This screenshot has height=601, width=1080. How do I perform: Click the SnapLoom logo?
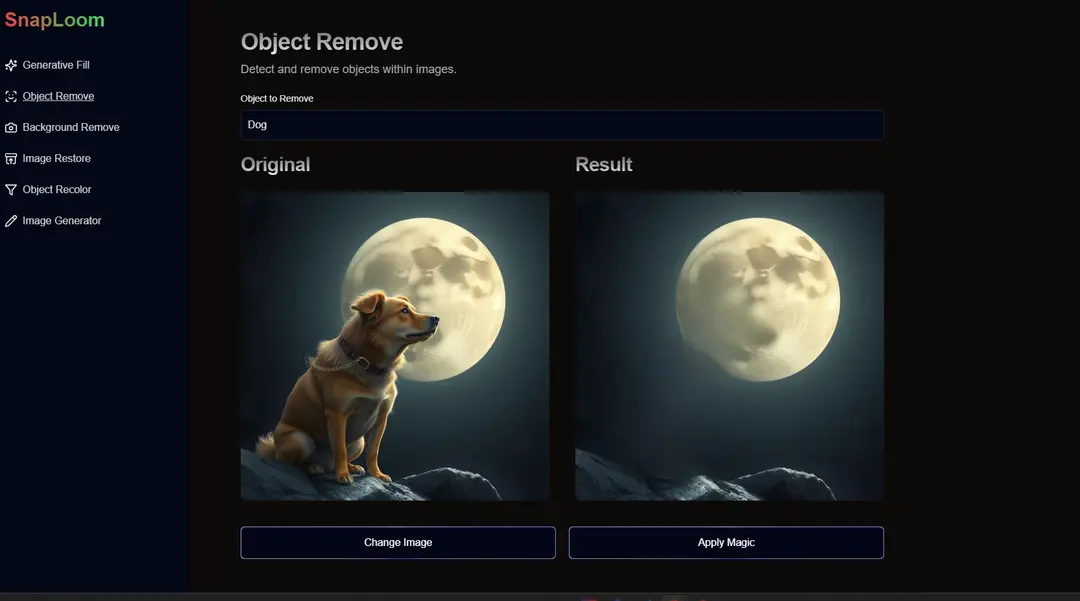click(54, 20)
